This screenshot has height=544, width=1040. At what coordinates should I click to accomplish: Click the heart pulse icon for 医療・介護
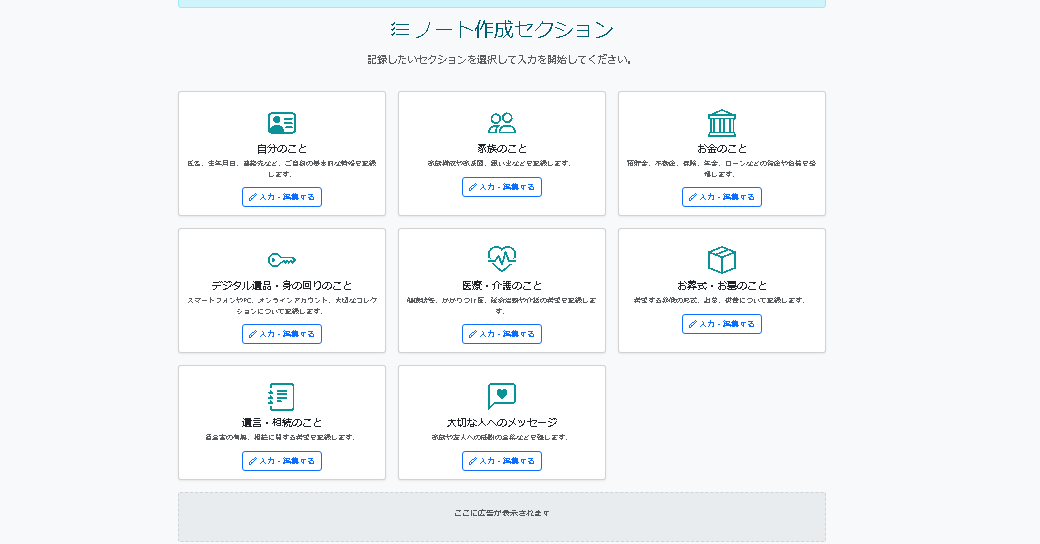[x=501, y=259]
